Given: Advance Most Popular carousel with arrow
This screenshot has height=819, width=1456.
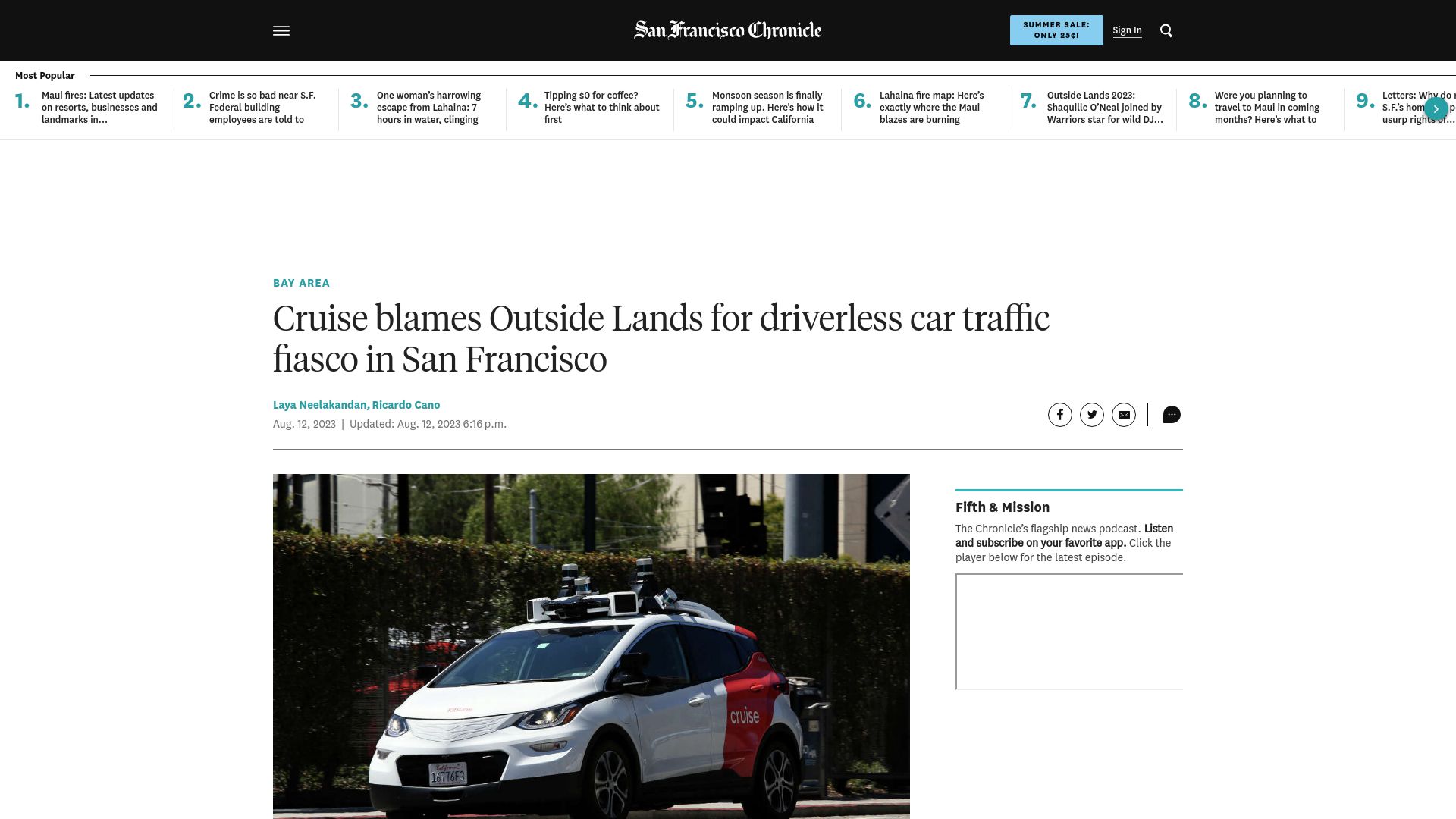Looking at the screenshot, I should (1436, 108).
